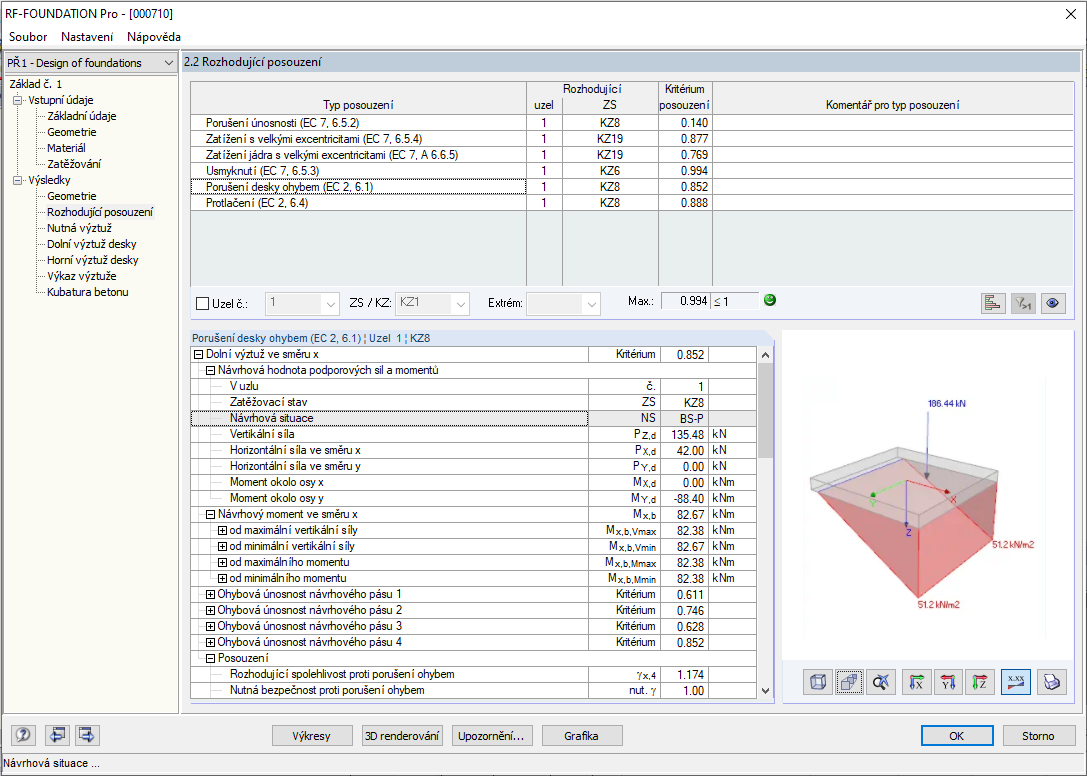Confirm with the OK button
1087x776 pixels.
click(957, 736)
